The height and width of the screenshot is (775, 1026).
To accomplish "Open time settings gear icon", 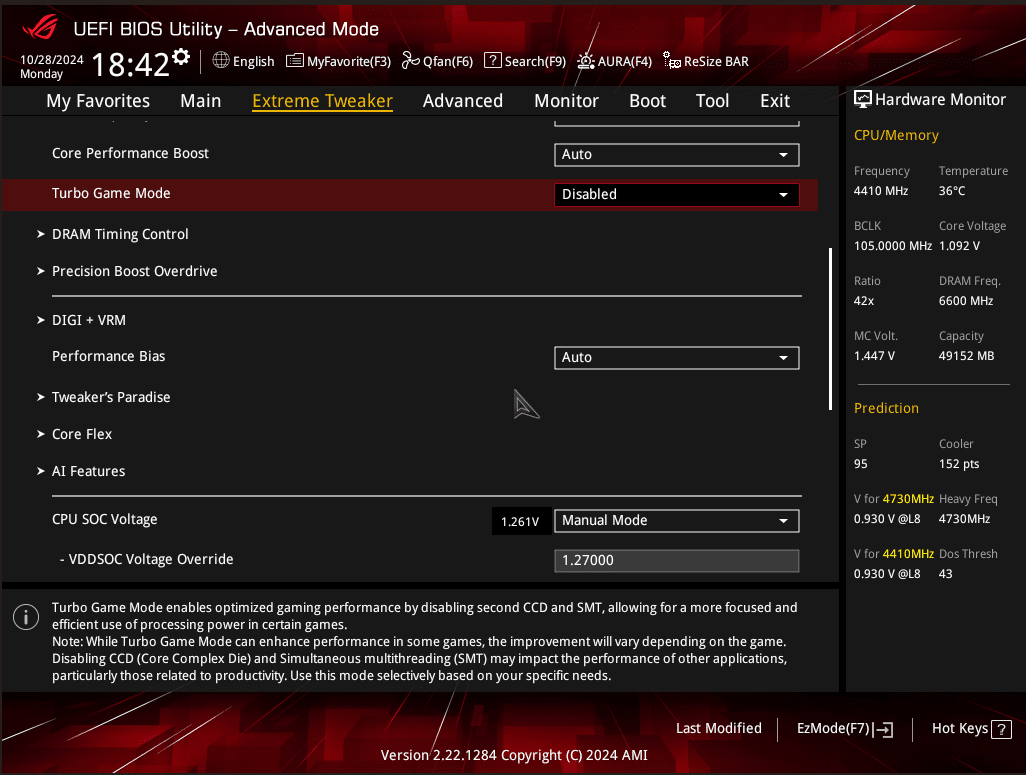I will click(181, 57).
